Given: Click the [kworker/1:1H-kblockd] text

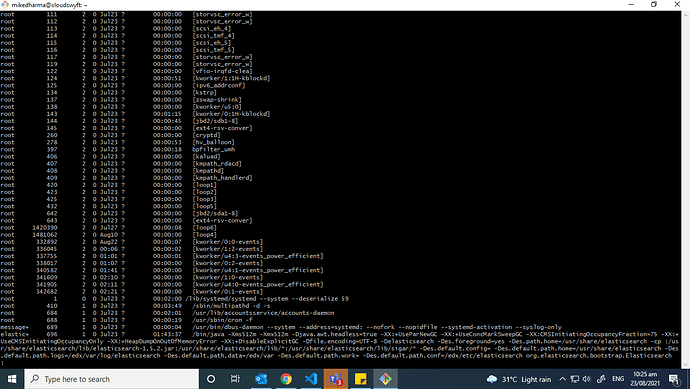Looking at the screenshot, I should 231,78.
